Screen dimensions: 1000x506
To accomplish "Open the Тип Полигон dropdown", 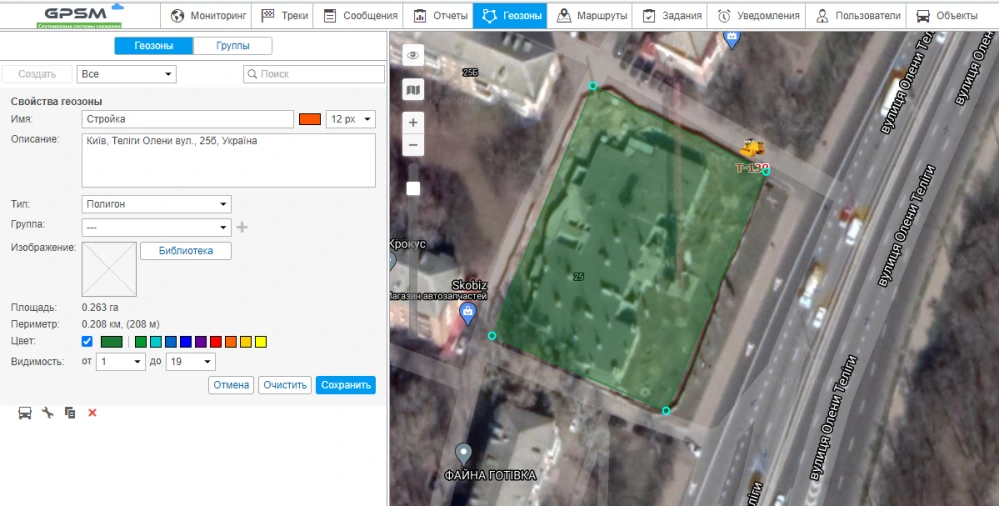I will coord(156,204).
